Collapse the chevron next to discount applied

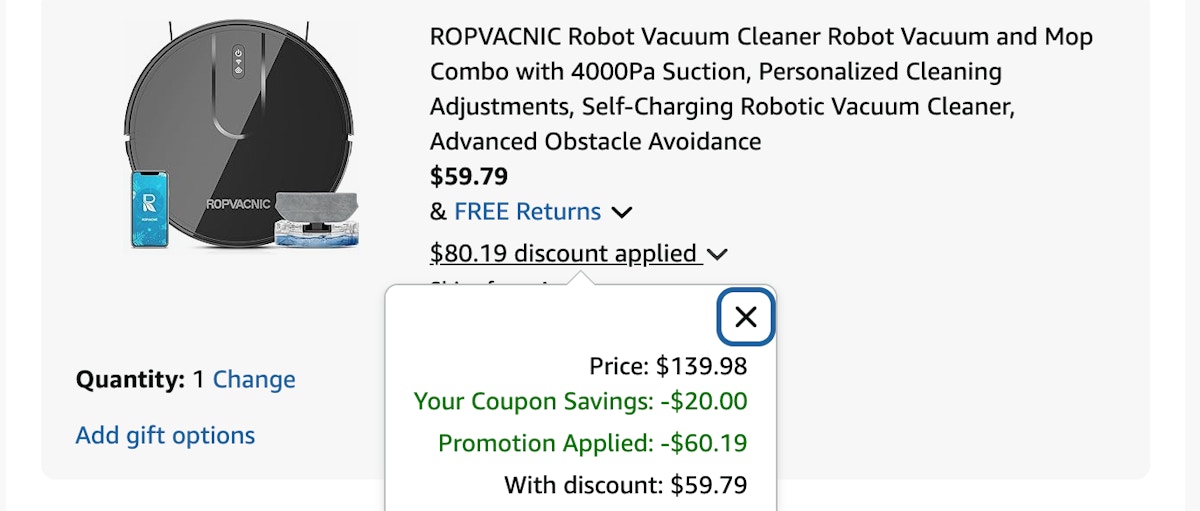coord(717,254)
